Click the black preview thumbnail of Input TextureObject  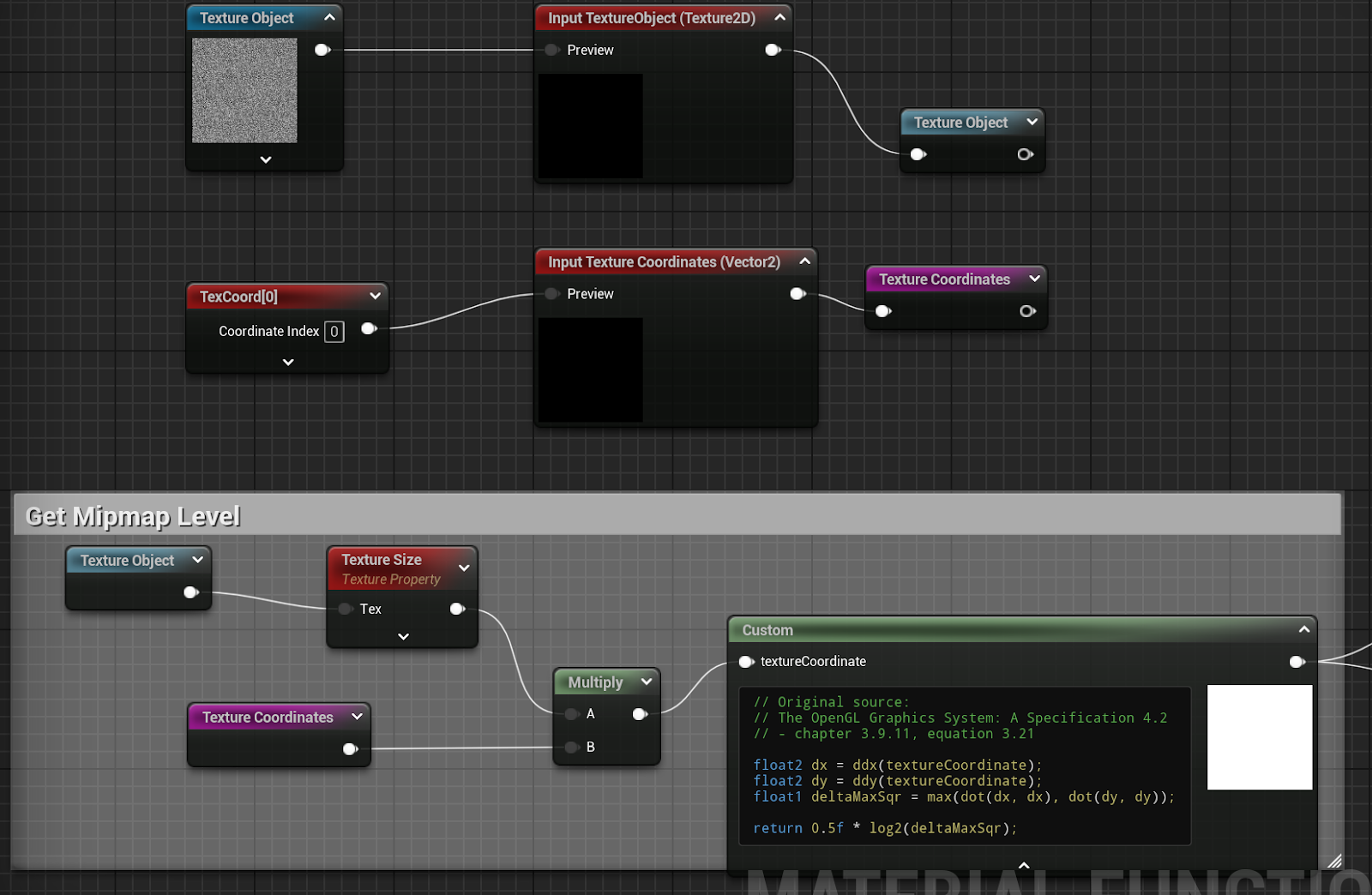pyautogui.click(x=591, y=126)
